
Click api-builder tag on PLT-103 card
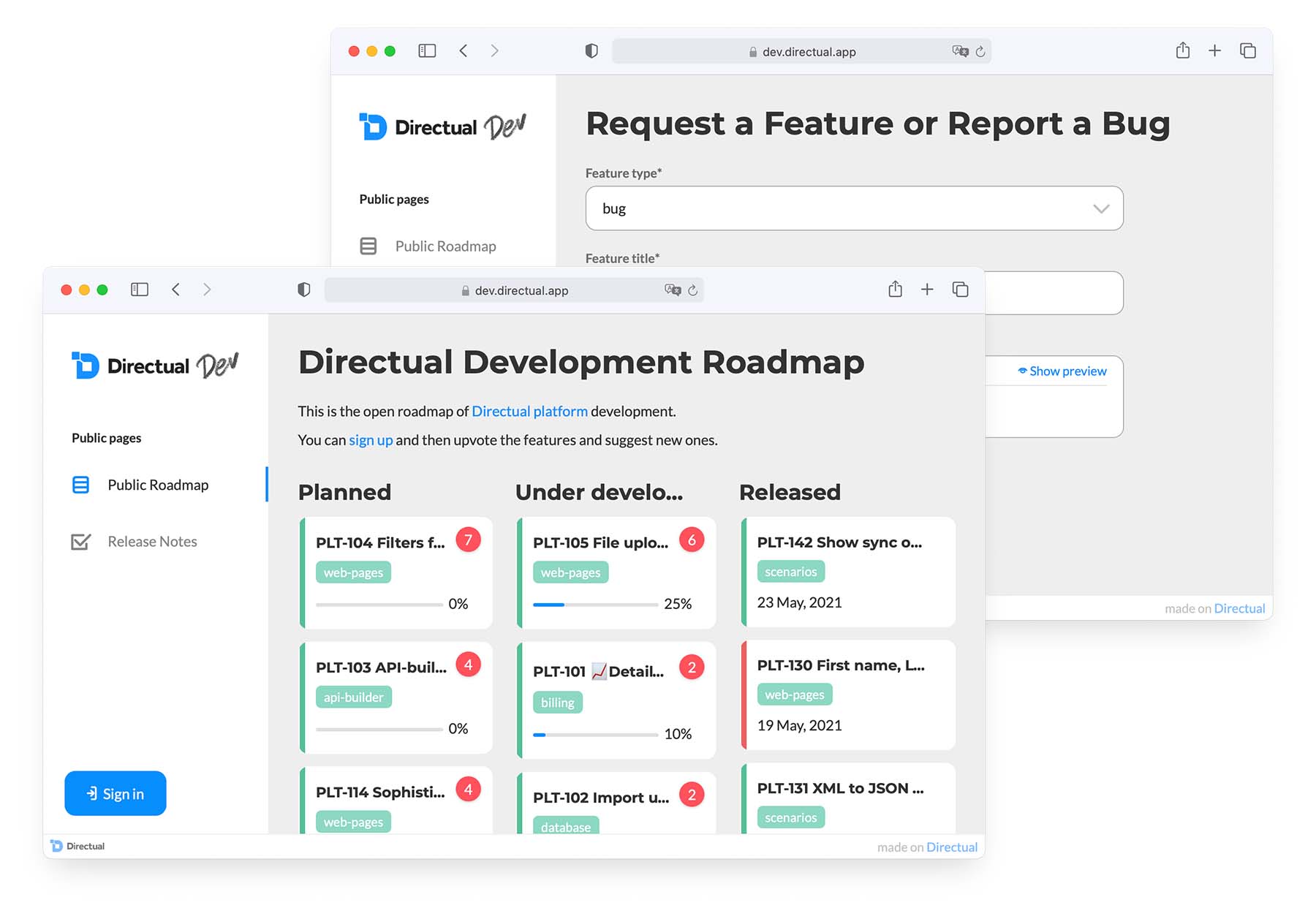pos(354,697)
